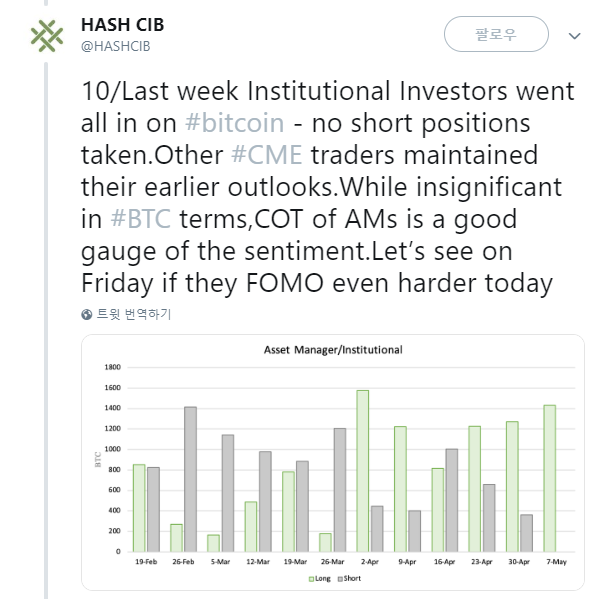Screen dimensions: 600x599
Task: Open the #CME hashtag link
Action: (267, 155)
